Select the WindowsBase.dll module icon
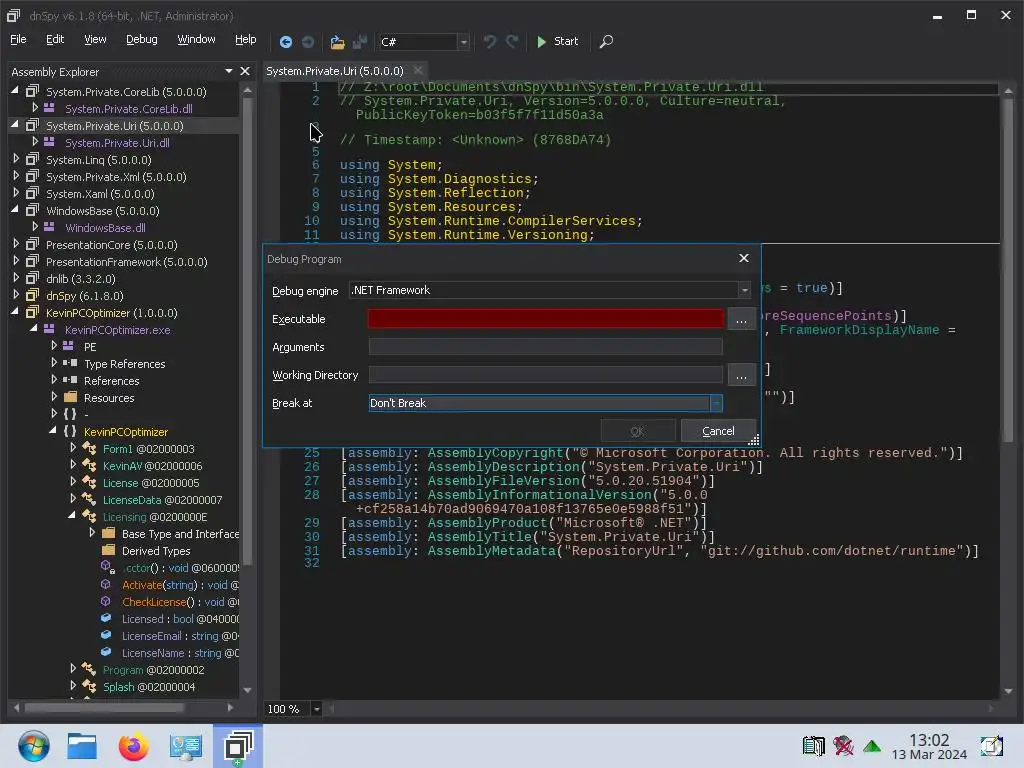 coord(50,227)
